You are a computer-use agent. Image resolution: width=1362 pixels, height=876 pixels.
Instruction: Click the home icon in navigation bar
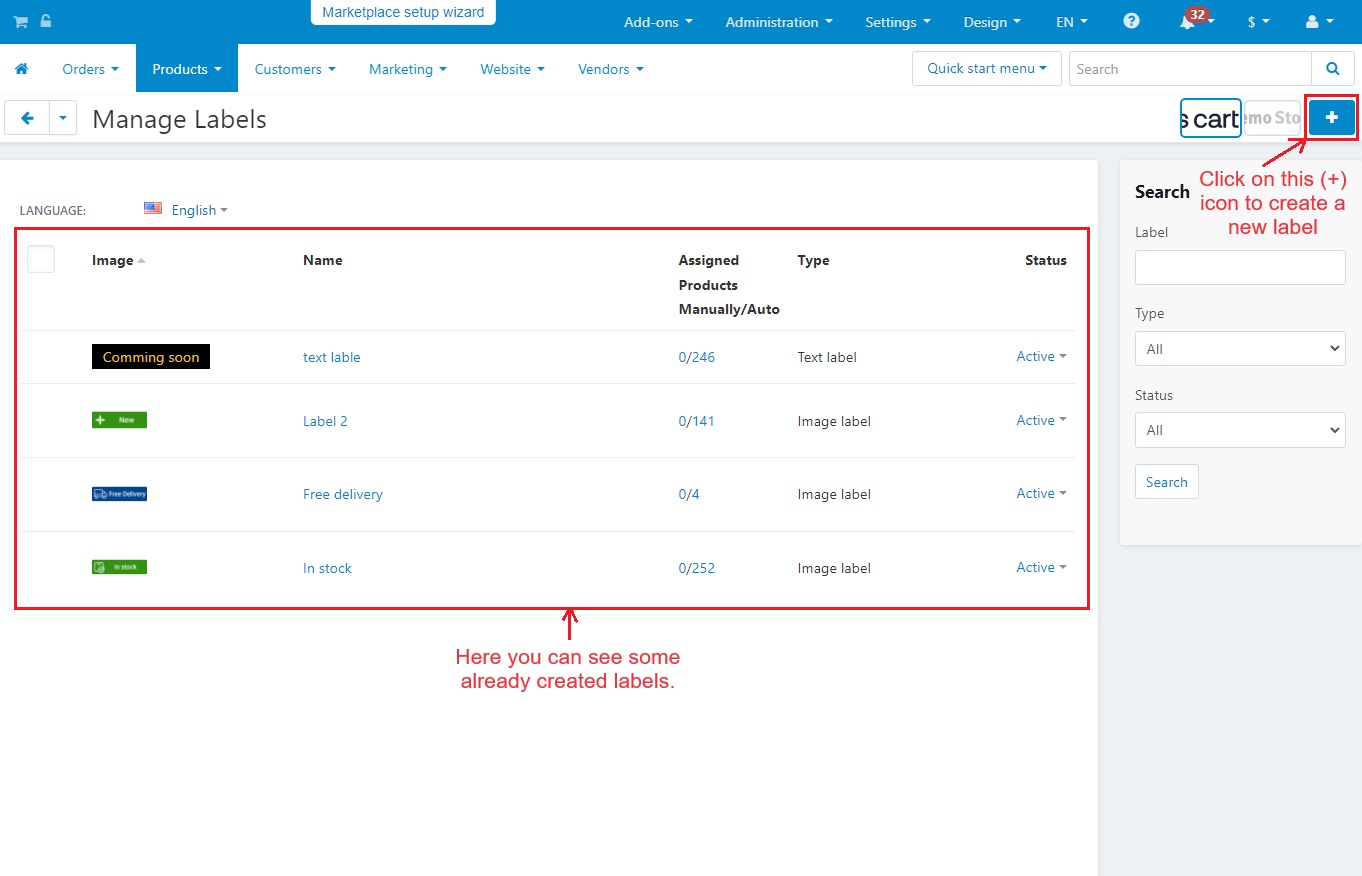click(21, 69)
